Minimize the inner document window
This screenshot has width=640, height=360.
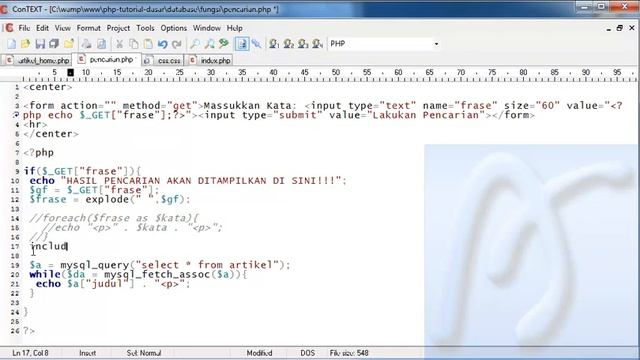[608, 28]
